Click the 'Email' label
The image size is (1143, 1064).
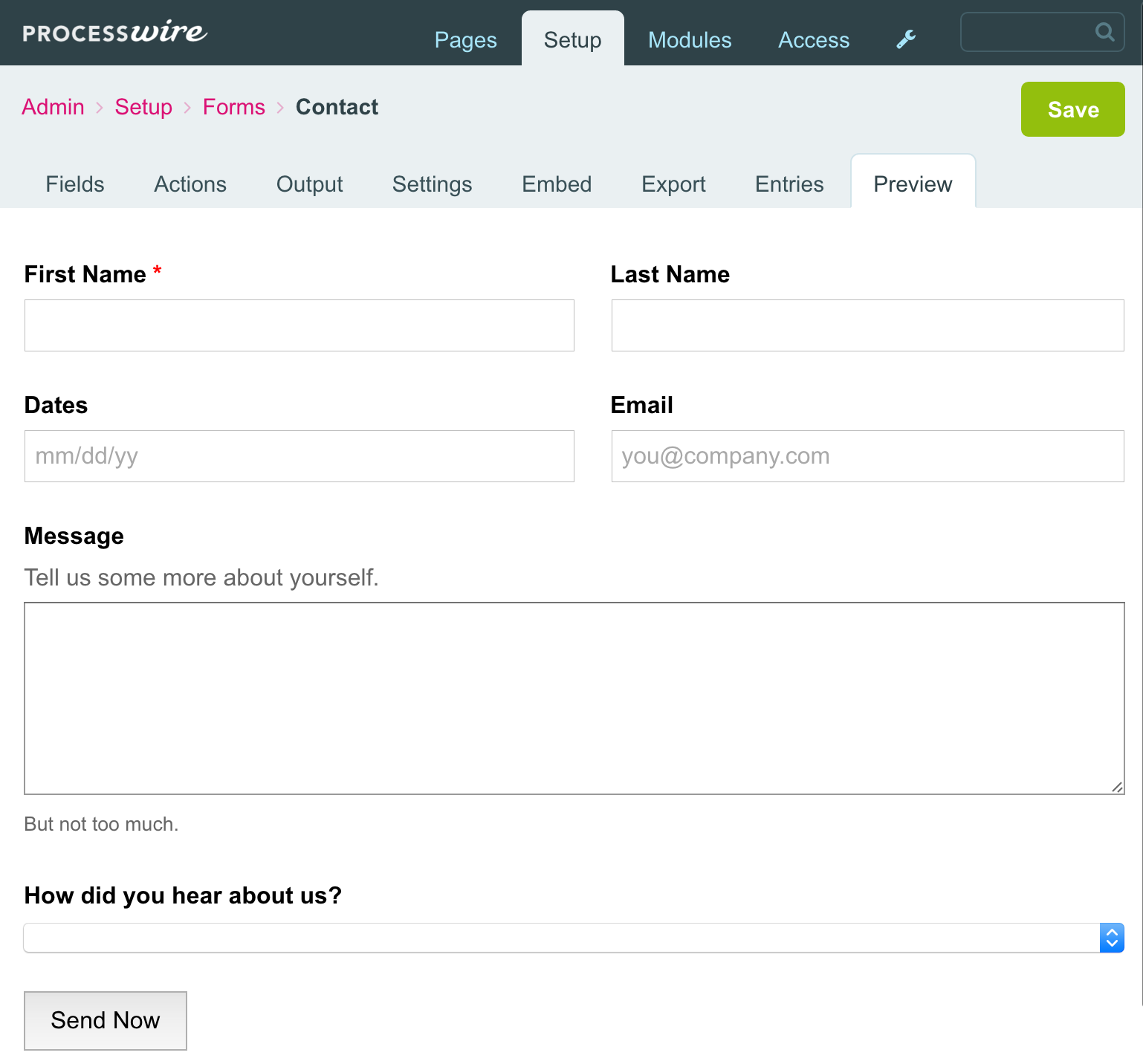[x=642, y=405]
